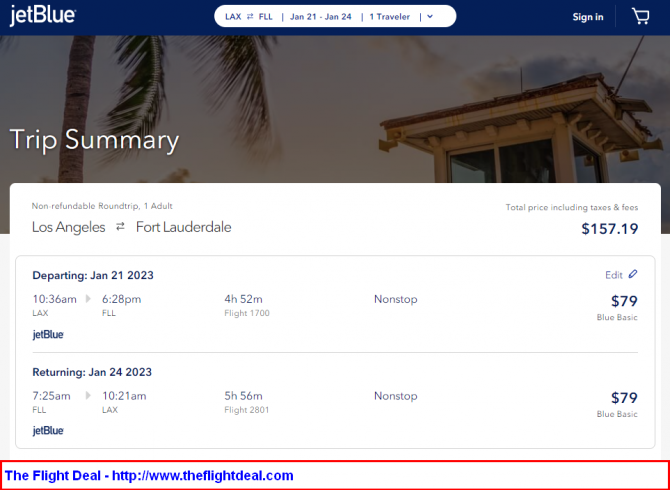Viewport: 670px width, 490px height.
Task: Click 'Los Angeles' city name
Action: [x=69, y=227]
